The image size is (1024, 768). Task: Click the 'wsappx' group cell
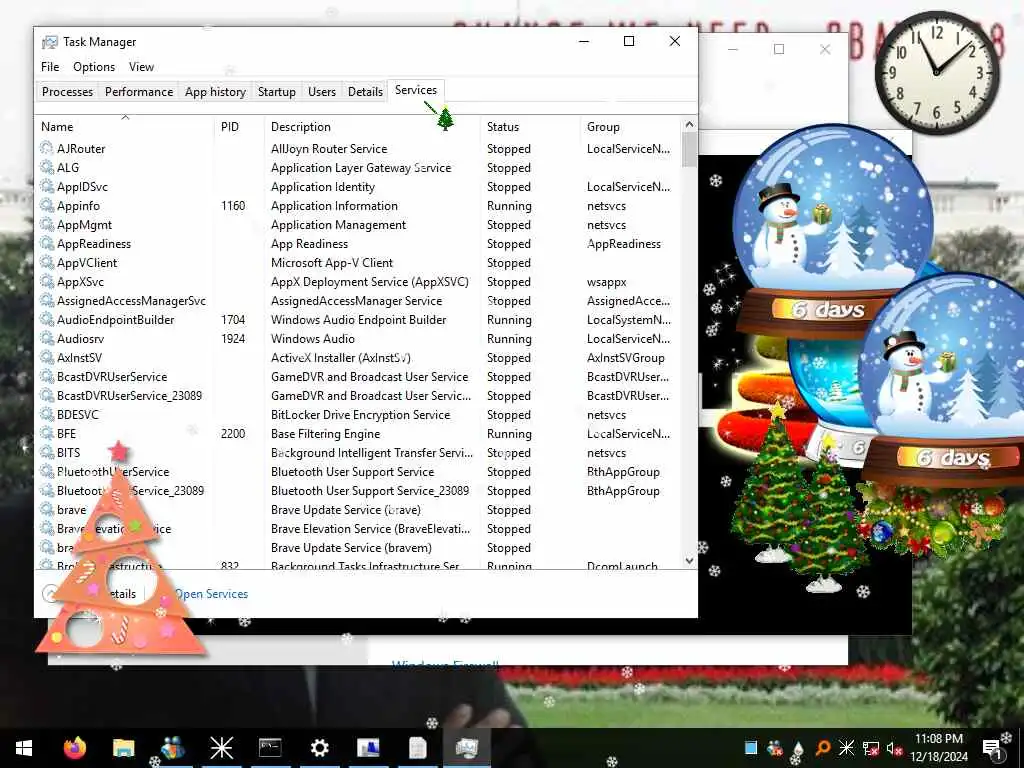pos(607,281)
